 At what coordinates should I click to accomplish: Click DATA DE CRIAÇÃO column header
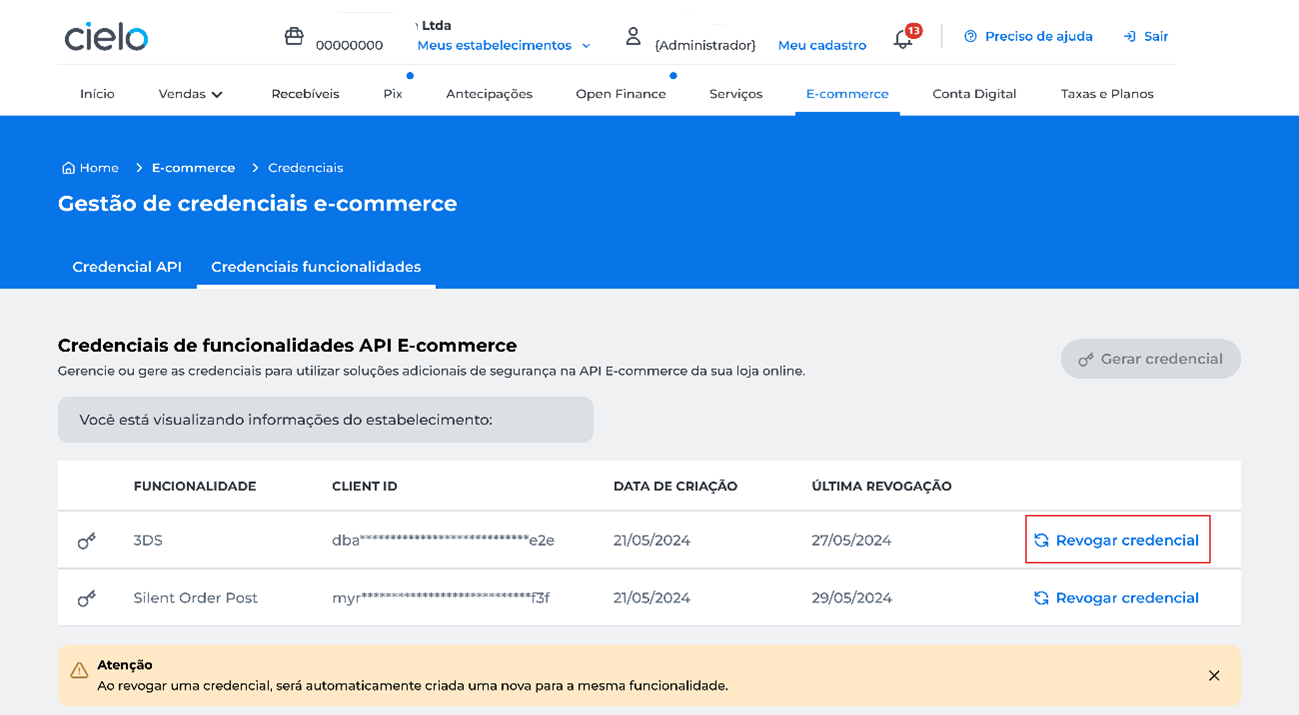point(675,486)
